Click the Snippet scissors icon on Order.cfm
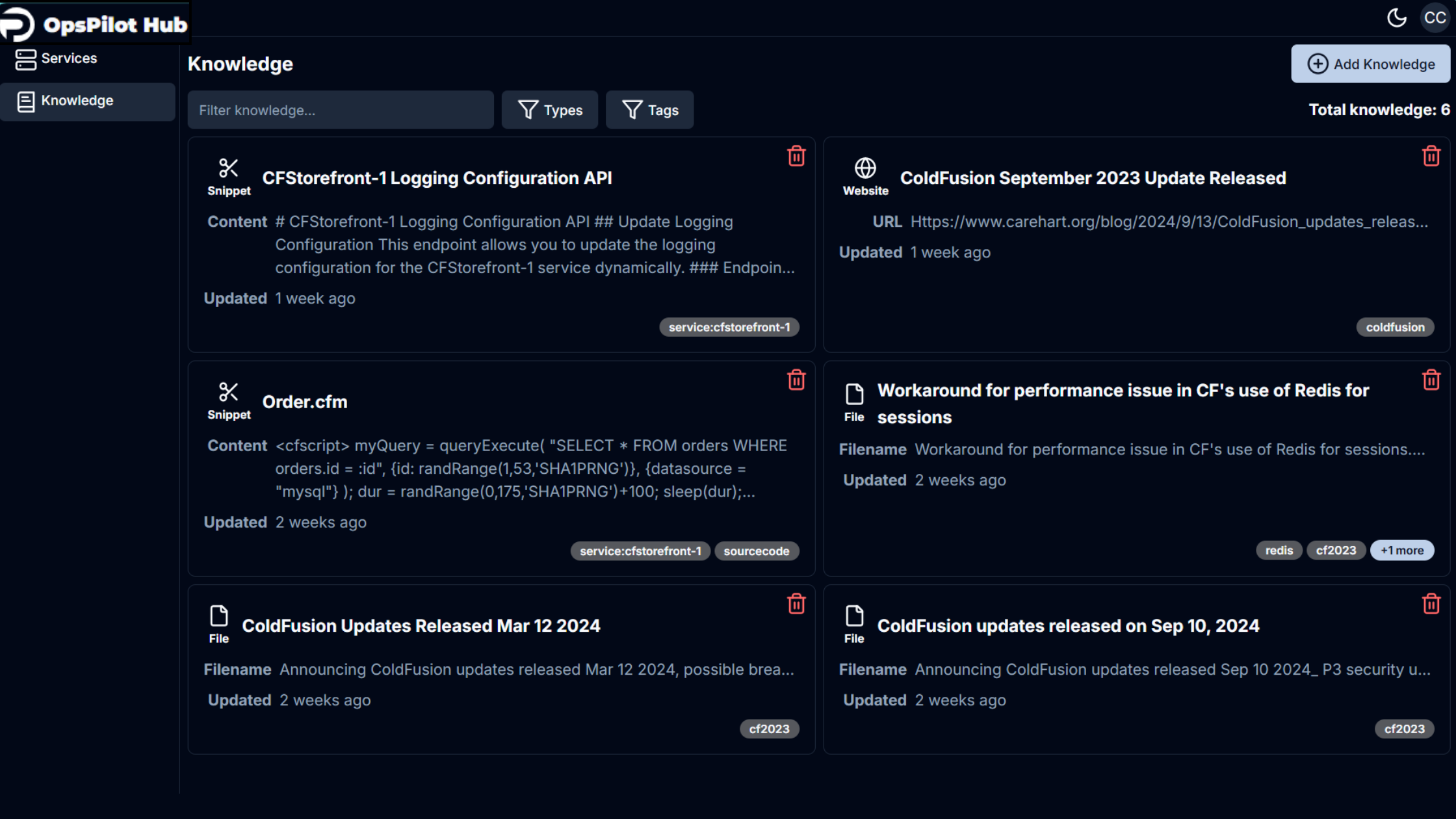Image resolution: width=1456 pixels, height=819 pixels. click(228, 392)
